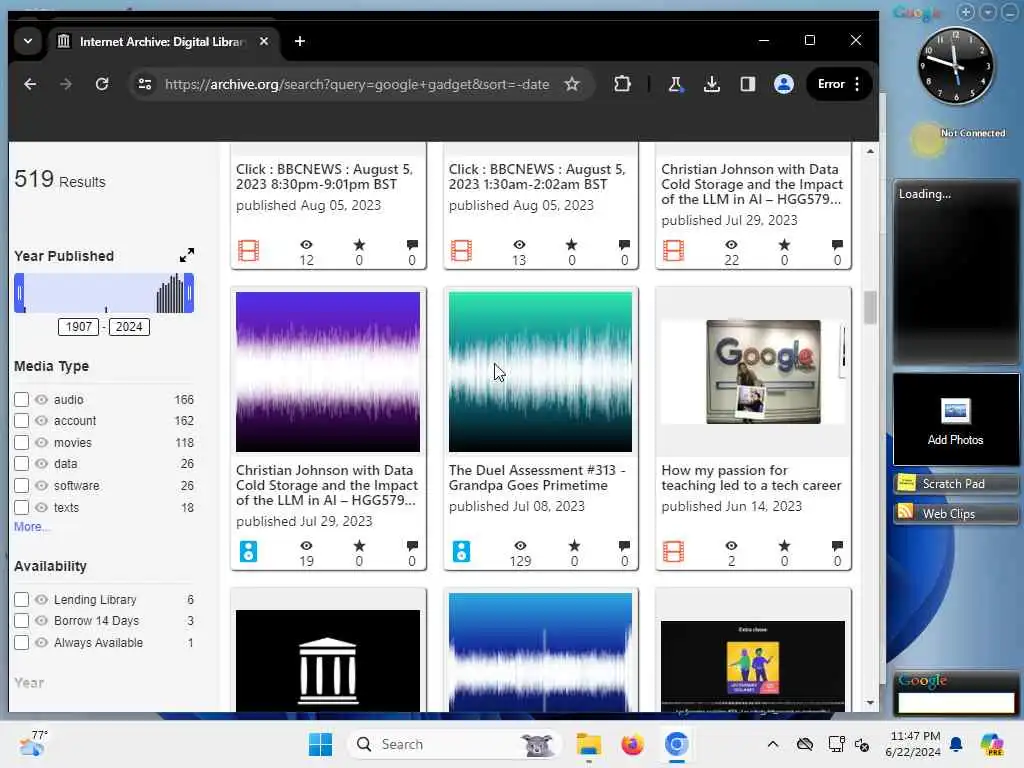Screen dimensions: 1024x768
Task: Click the 1907 start year field
Action: tap(78, 327)
